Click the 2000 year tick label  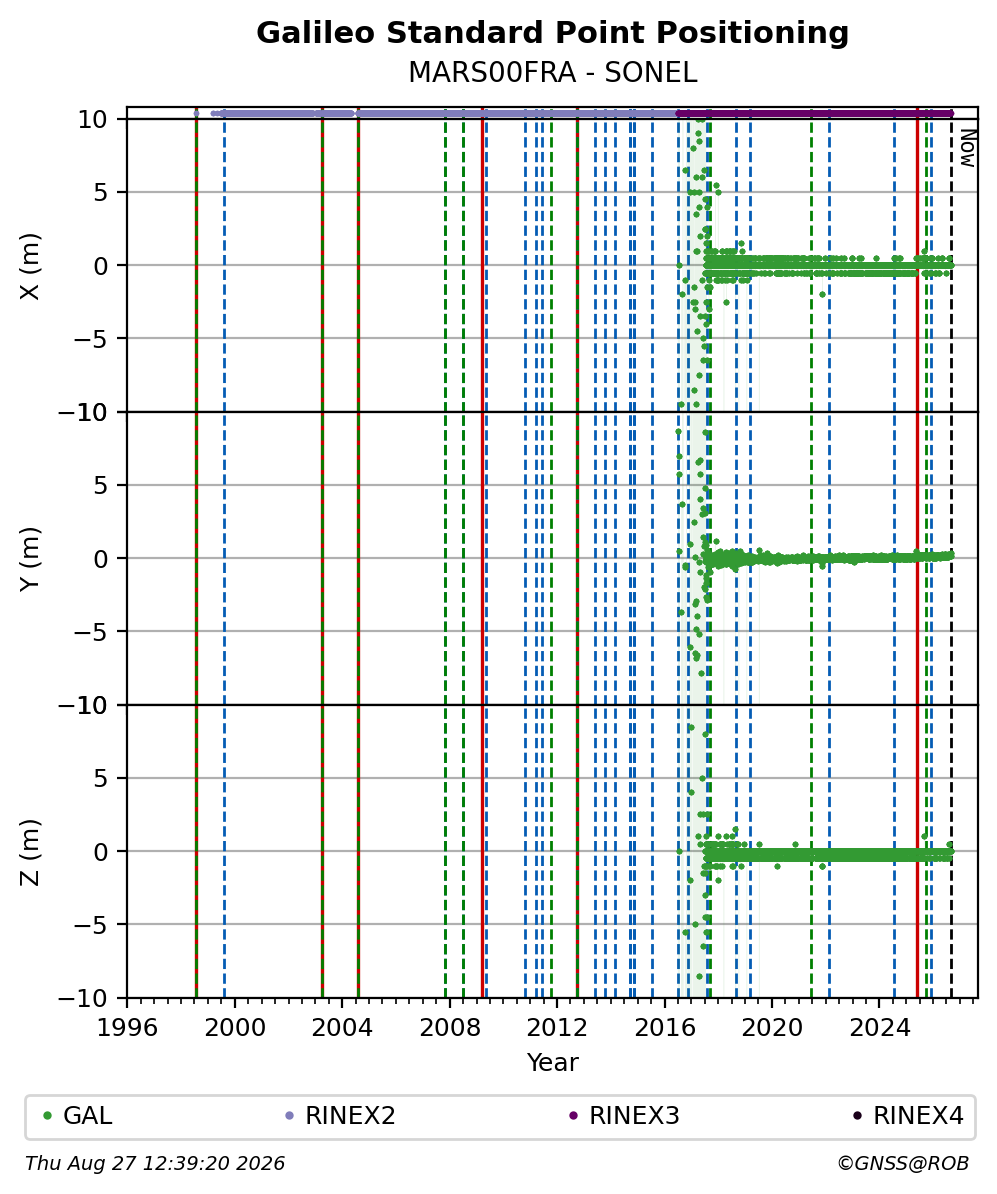tap(235, 1028)
